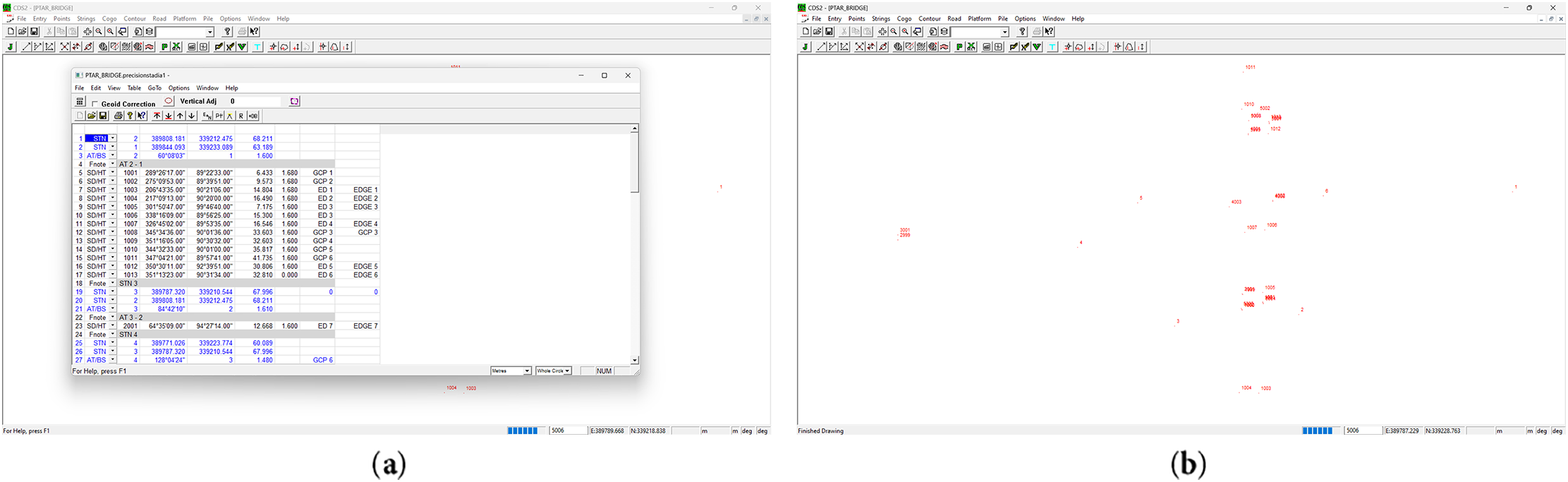The image size is (1568, 482).
Task: Open the calculator grid icon beside Geoid Correction
Action: tap(80, 102)
